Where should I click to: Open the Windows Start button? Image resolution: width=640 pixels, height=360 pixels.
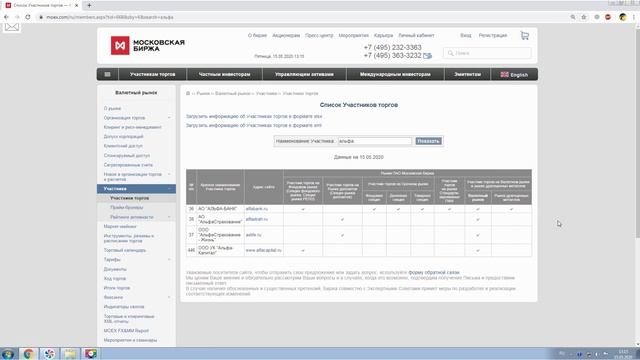[x=8, y=354]
